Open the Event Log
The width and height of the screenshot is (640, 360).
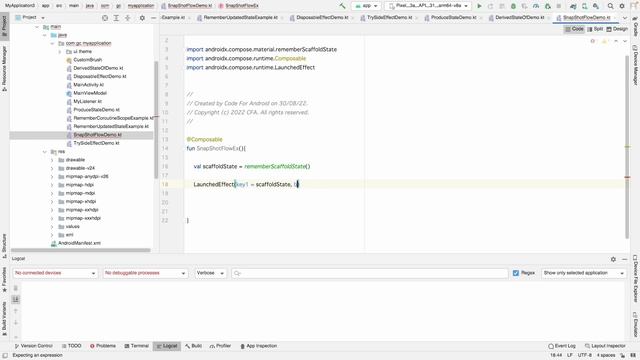(x=562, y=346)
